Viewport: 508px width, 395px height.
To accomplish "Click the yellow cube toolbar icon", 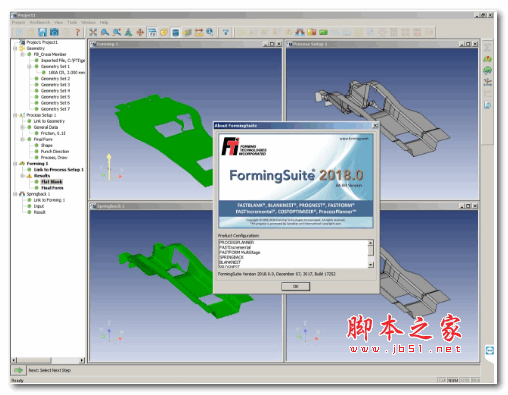I will click(164, 32).
